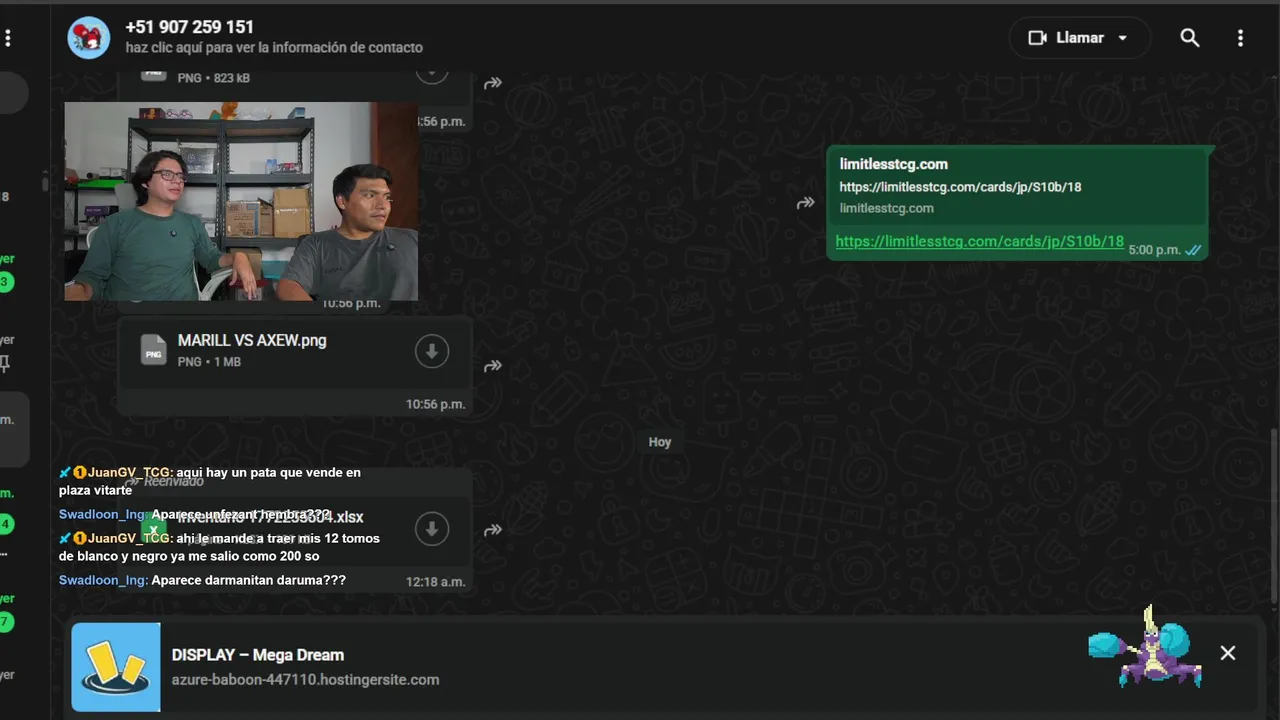Click contact number +51 907 259 151
The image size is (1280, 720).
pos(189,27)
